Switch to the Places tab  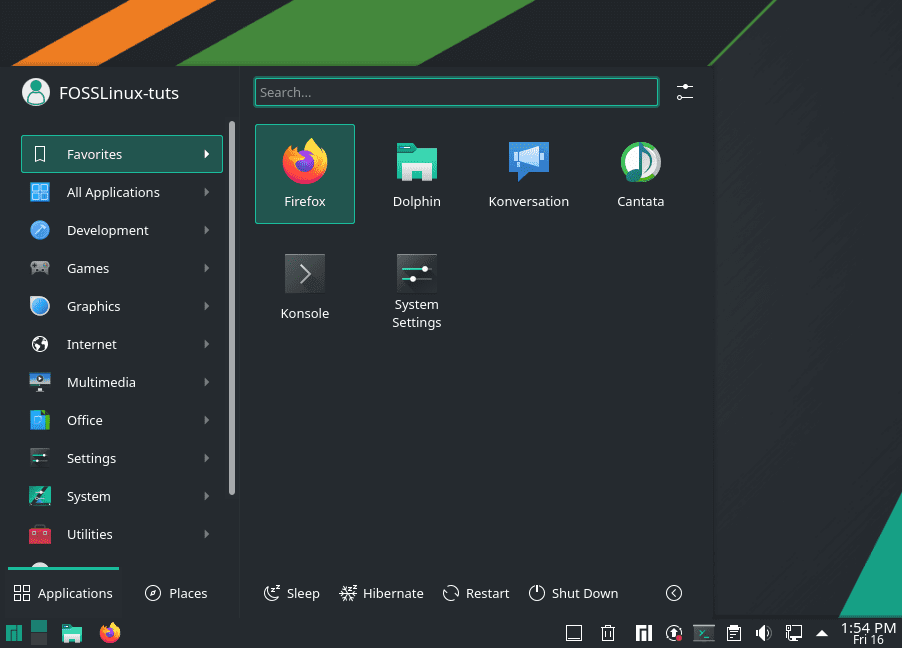[176, 593]
